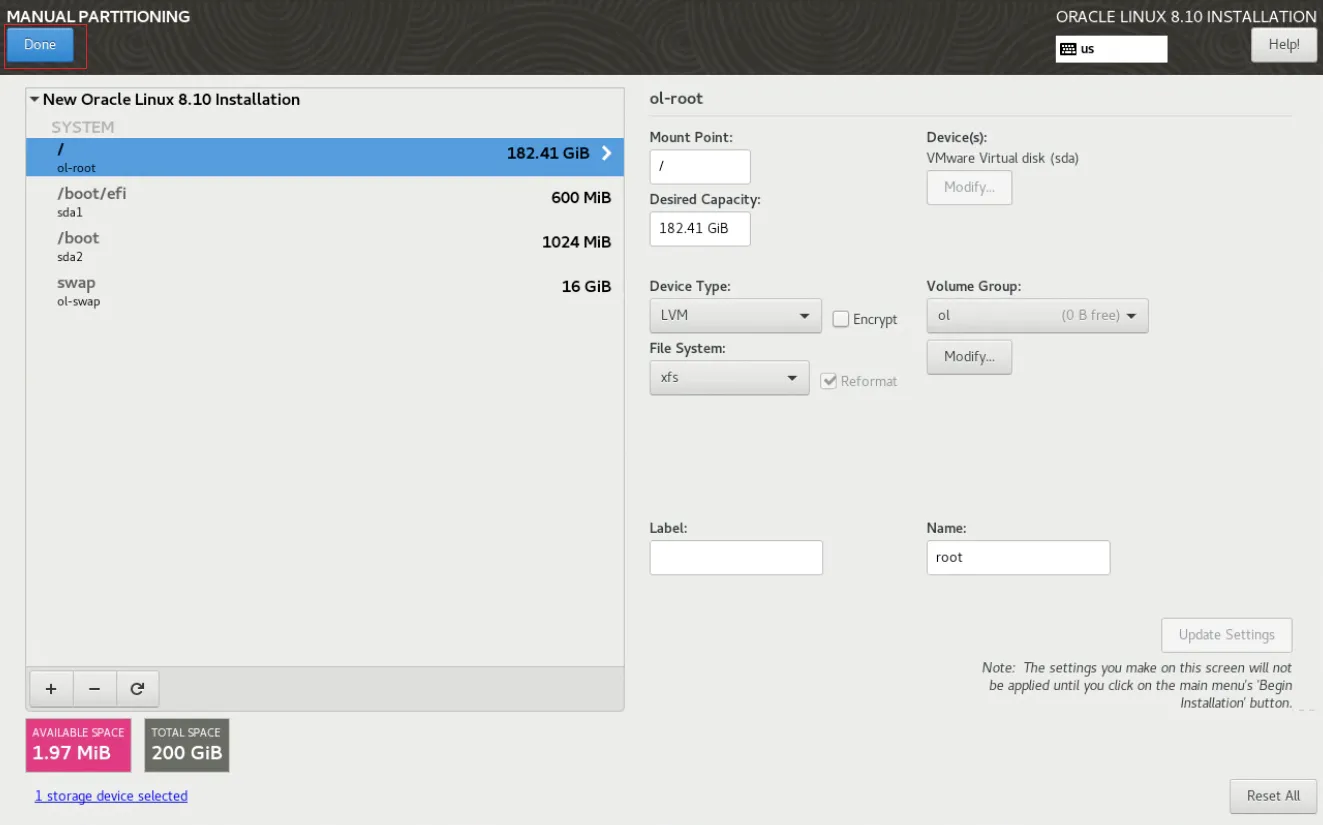The height and width of the screenshot is (825, 1323).
Task: Click the arrow on the root partition row
Action: coord(606,154)
